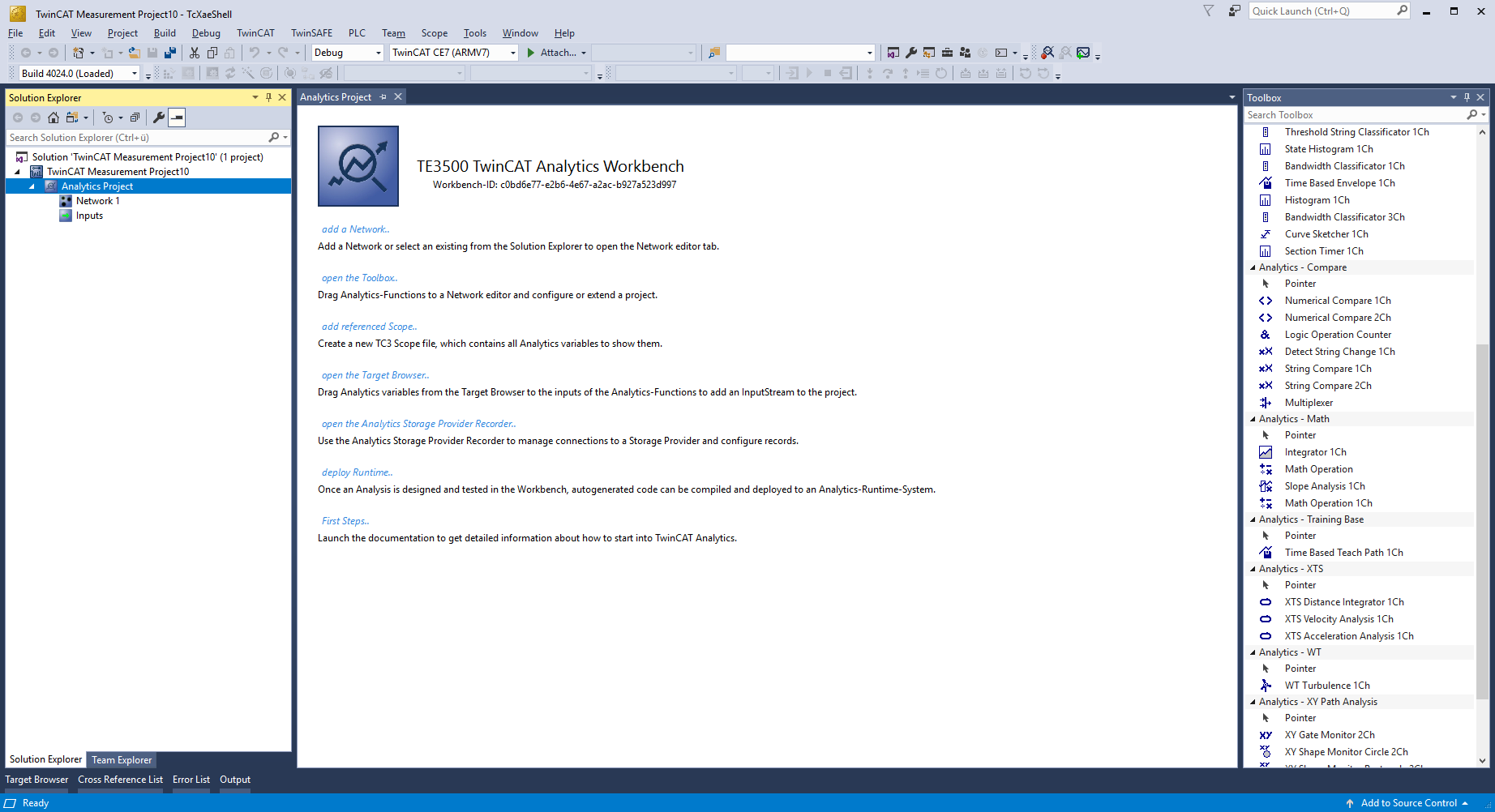
Task: Open the TwinCAT menu
Action: [255, 33]
